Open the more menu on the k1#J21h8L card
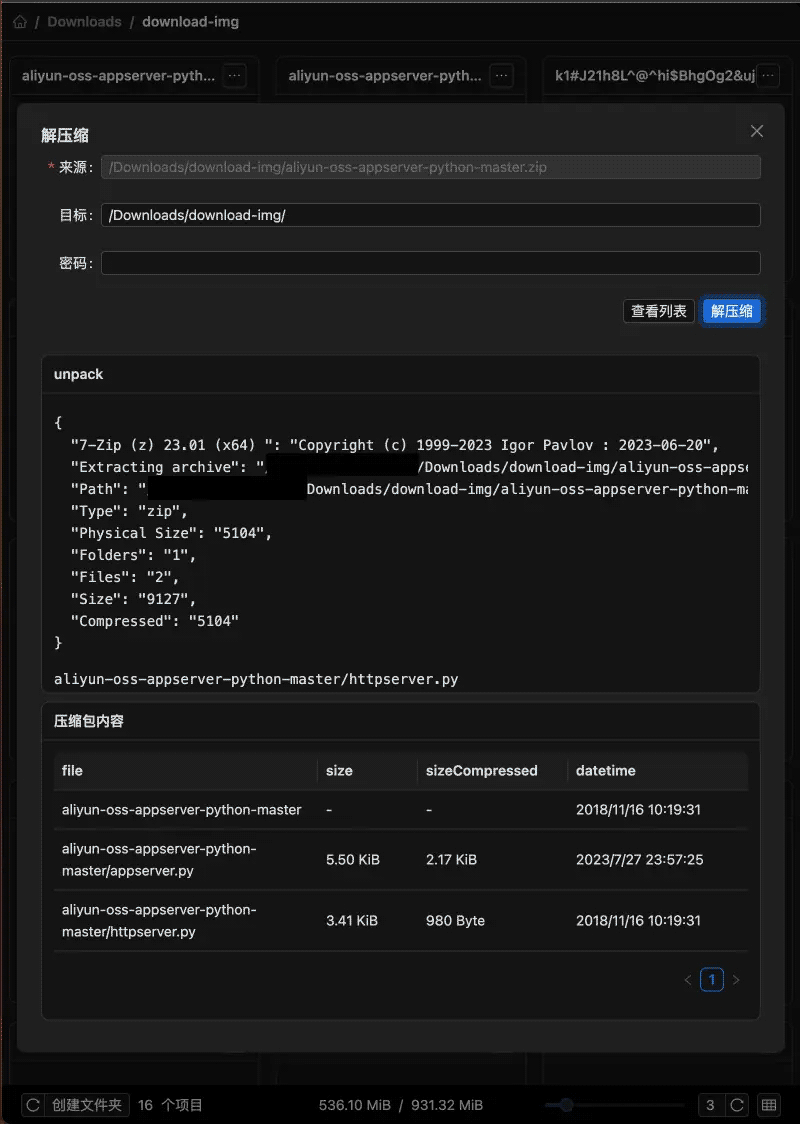 coord(768,75)
